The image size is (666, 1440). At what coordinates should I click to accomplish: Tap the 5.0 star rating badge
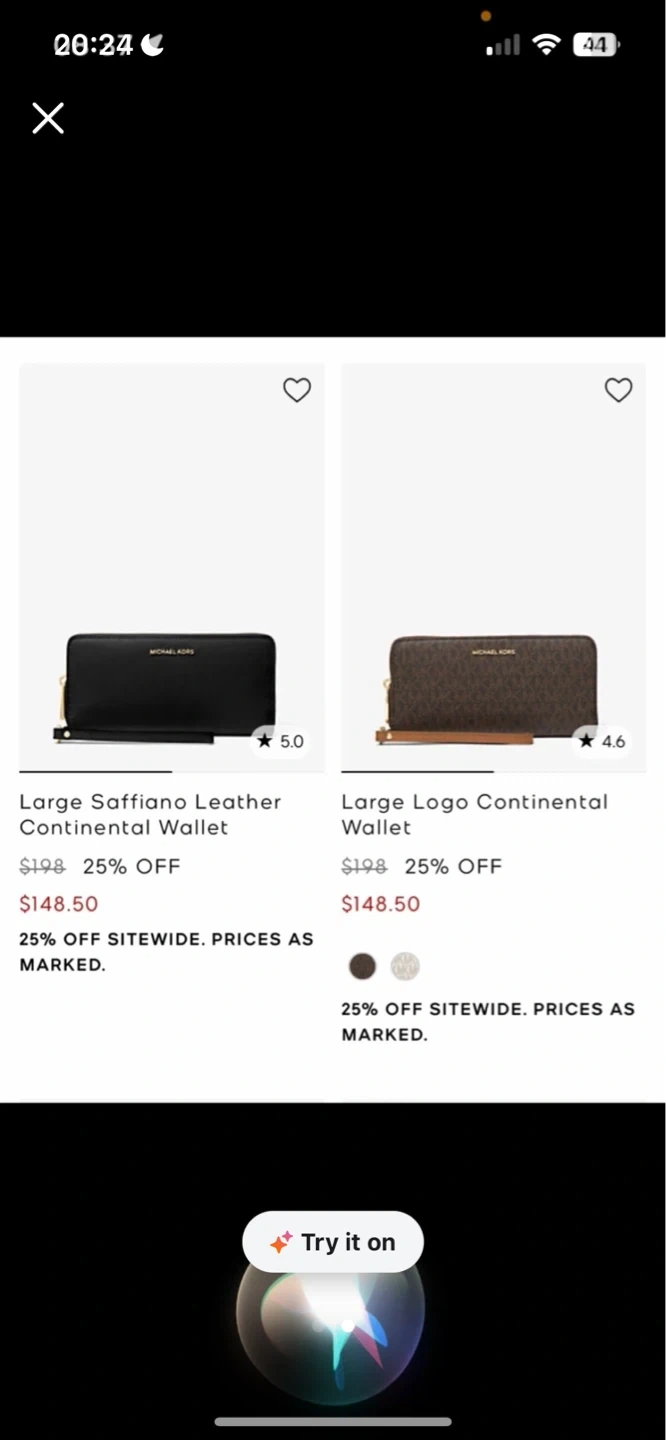pyautogui.click(x=280, y=741)
